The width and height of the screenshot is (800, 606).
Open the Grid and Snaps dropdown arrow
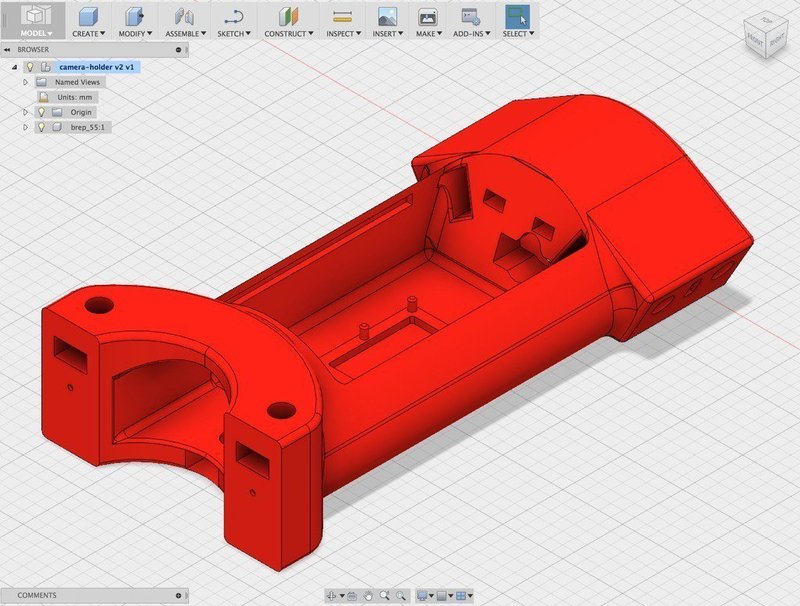tap(451, 596)
